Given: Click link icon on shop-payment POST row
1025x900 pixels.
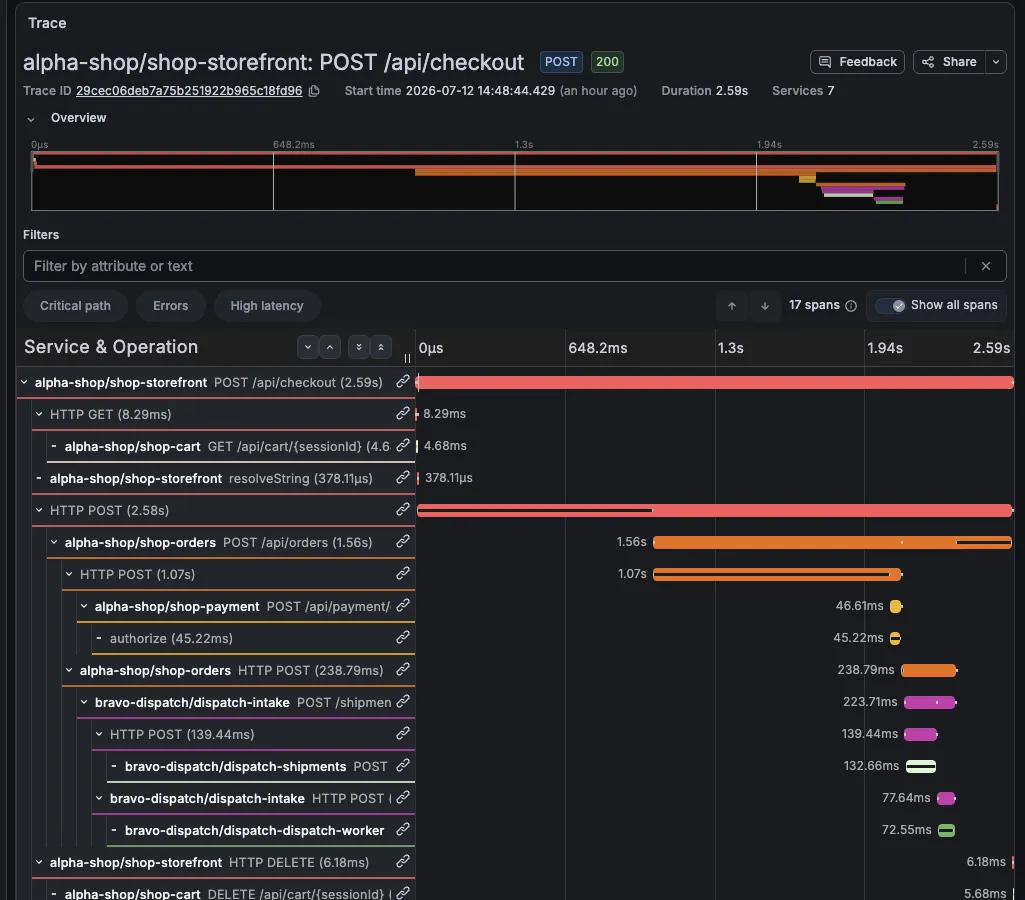Looking at the screenshot, I should (403, 606).
